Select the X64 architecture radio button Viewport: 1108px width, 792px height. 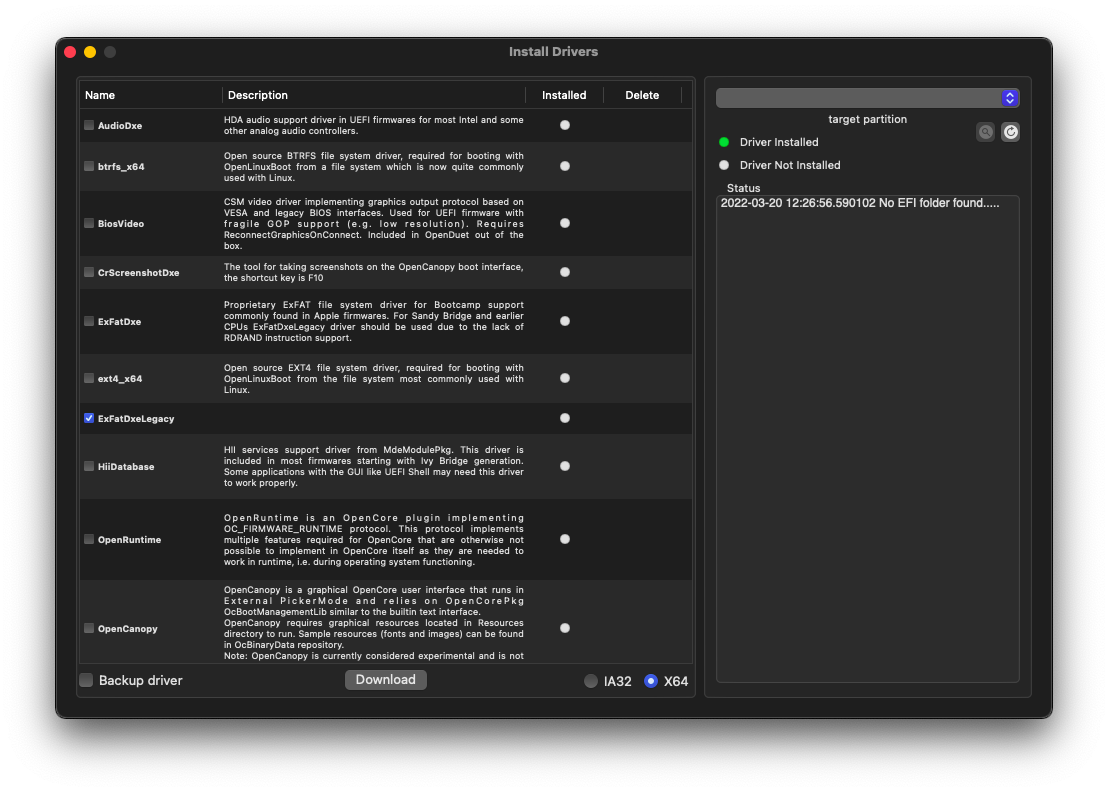coord(651,681)
